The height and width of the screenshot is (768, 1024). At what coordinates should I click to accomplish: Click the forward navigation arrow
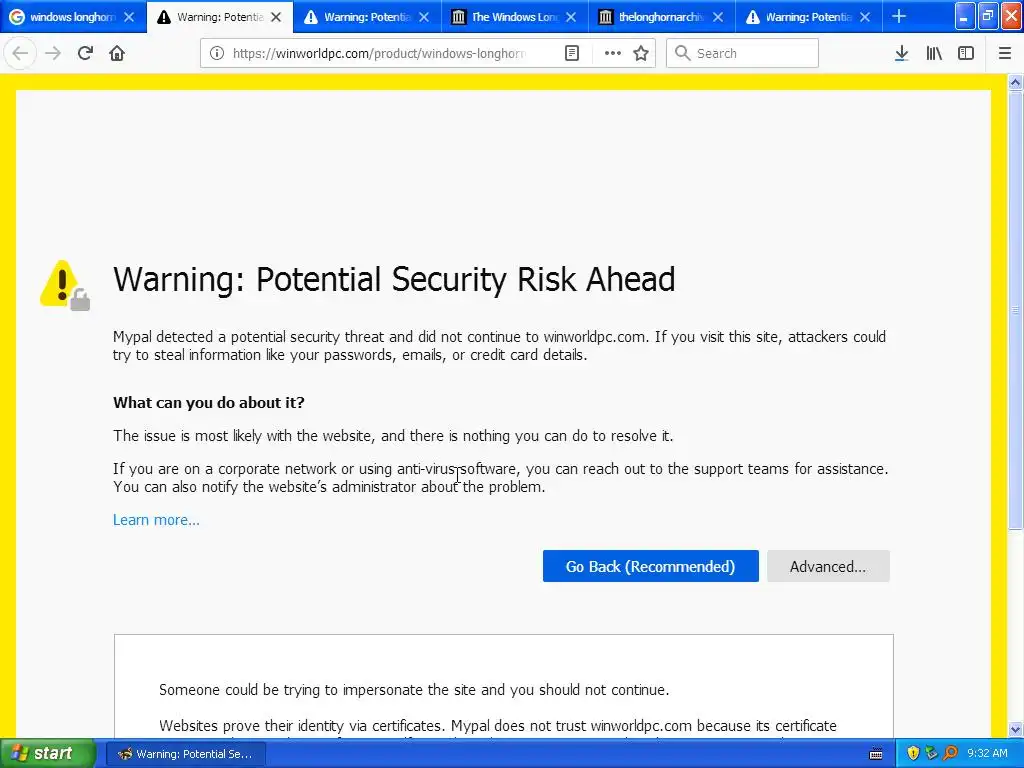pyautogui.click(x=53, y=53)
